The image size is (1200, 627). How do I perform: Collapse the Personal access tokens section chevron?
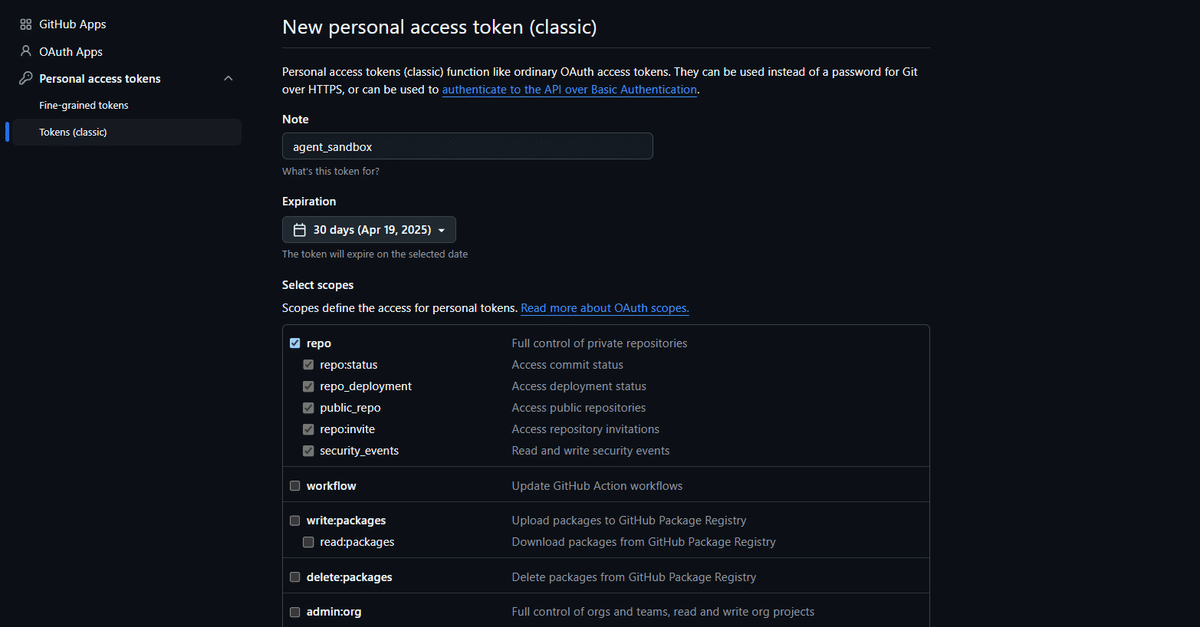(228, 78)
